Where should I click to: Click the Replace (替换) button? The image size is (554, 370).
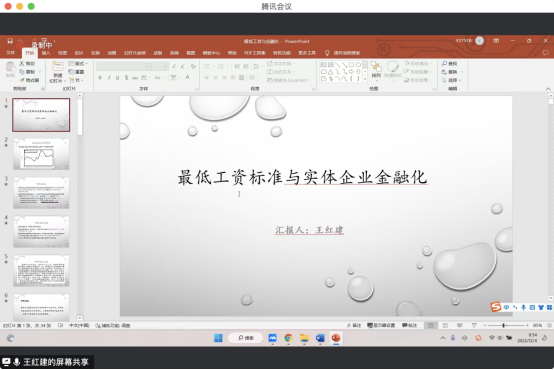452,72
